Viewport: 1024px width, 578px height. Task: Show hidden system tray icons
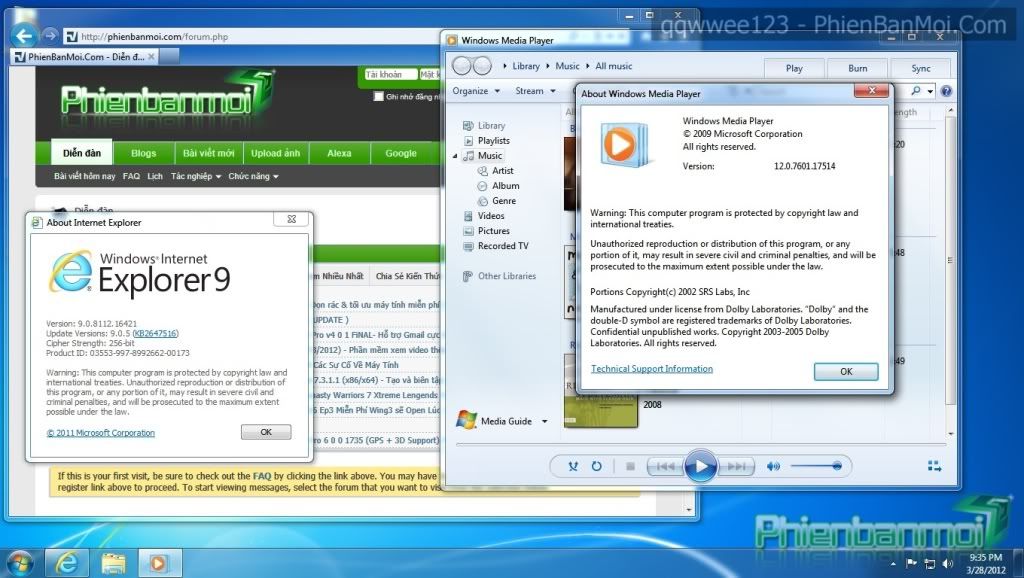click(x=893, y=563)
